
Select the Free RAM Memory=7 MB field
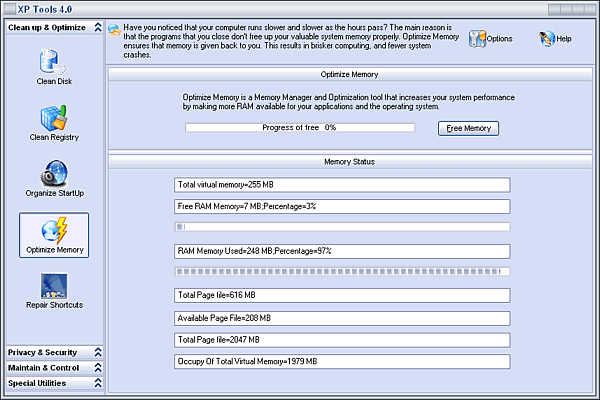pos(342,206)
